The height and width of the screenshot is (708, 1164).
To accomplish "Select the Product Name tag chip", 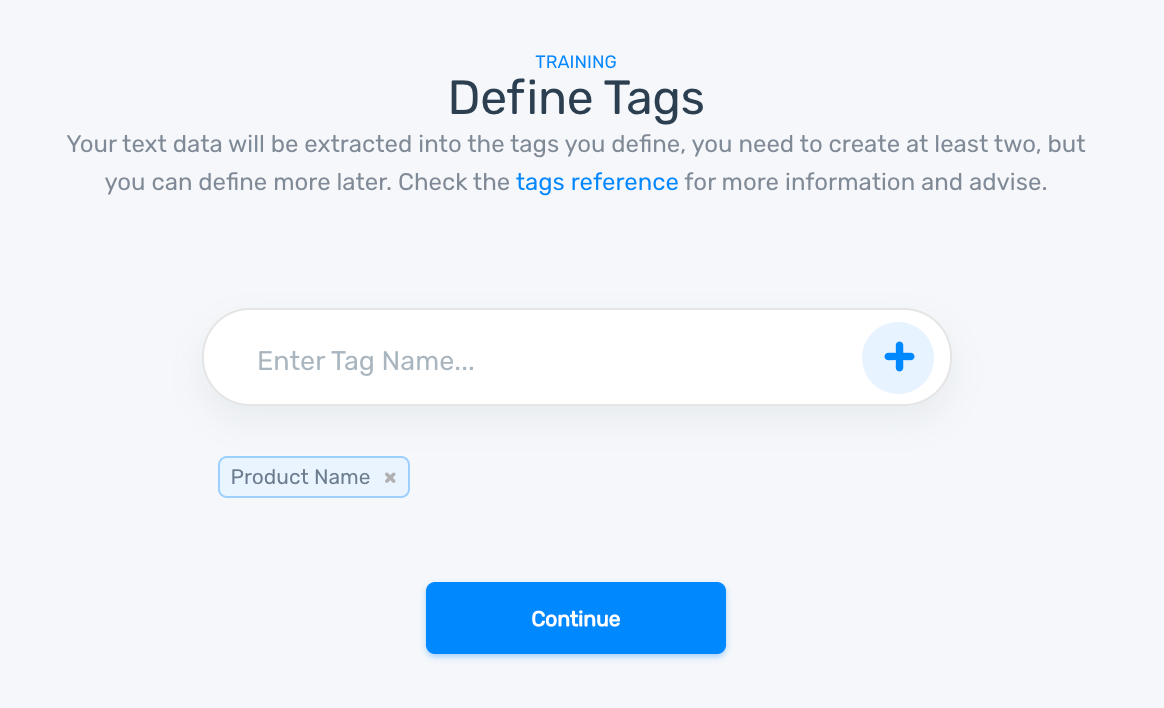I will 300,478.
